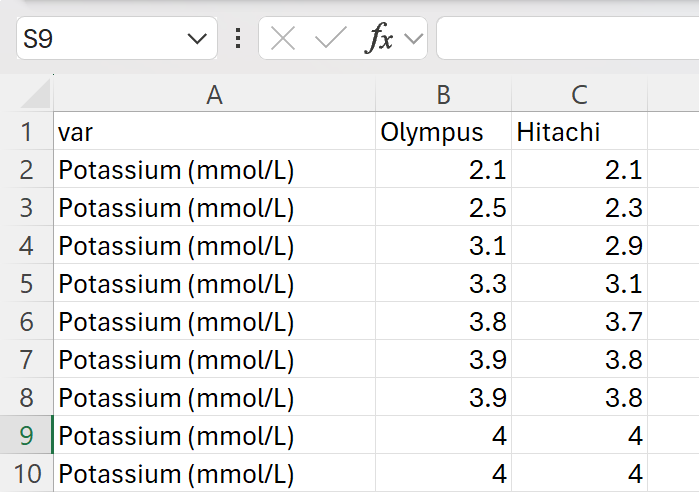Select the Hitachi cell in C1
699x492 pixels.
click(x=579, y=132)
